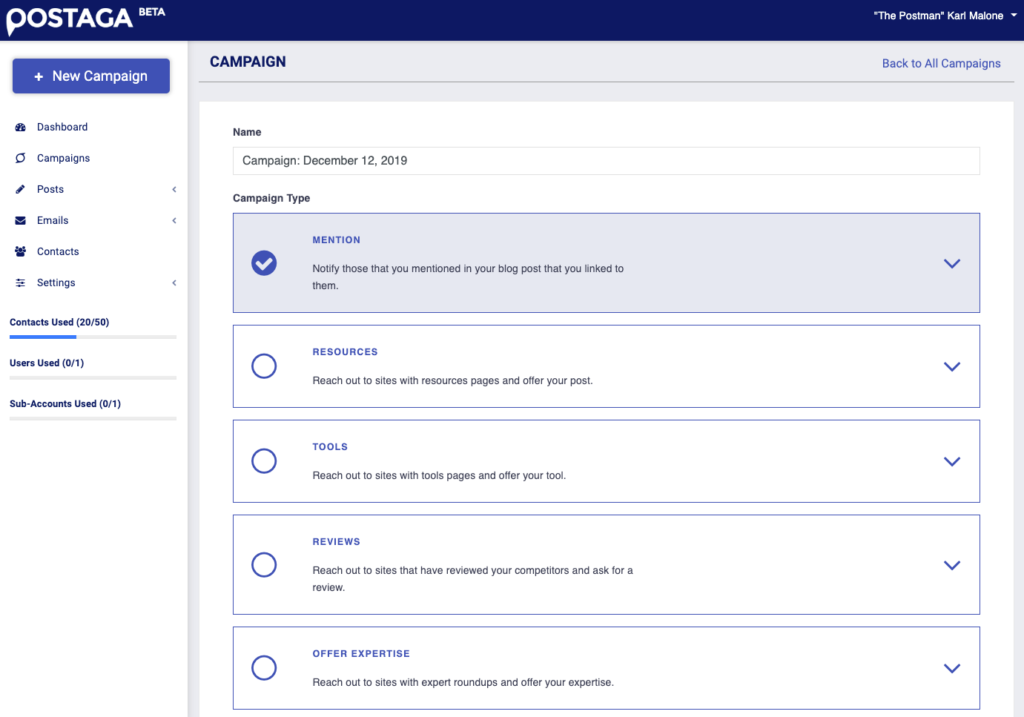Select the Reviews campaign type radio
The height and width of the screenshot is (717, 1024).
tap(263, 565)
